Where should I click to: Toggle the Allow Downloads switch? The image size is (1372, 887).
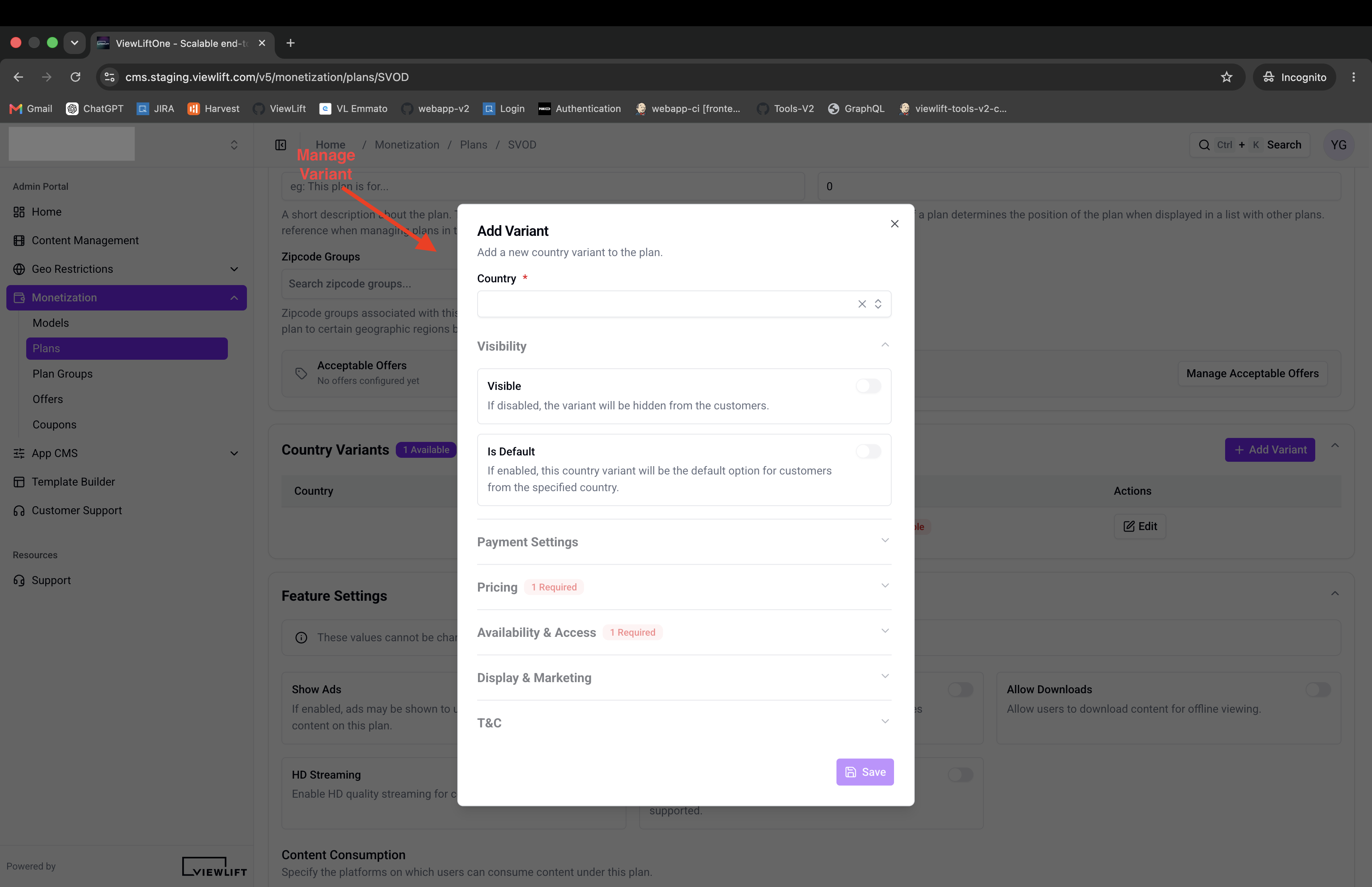(x=1318, y=689)
